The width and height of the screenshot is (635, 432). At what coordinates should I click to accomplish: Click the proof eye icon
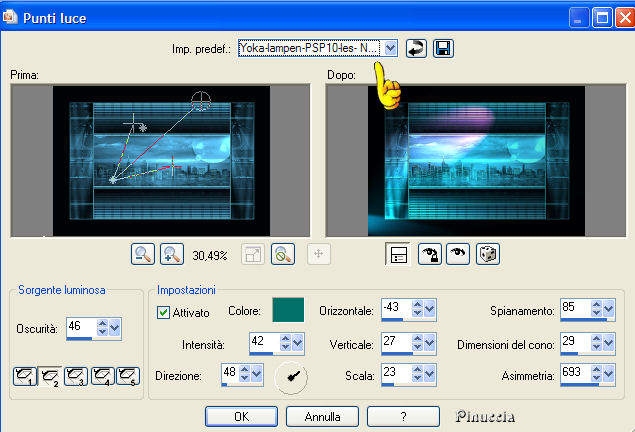click(458, 254)
